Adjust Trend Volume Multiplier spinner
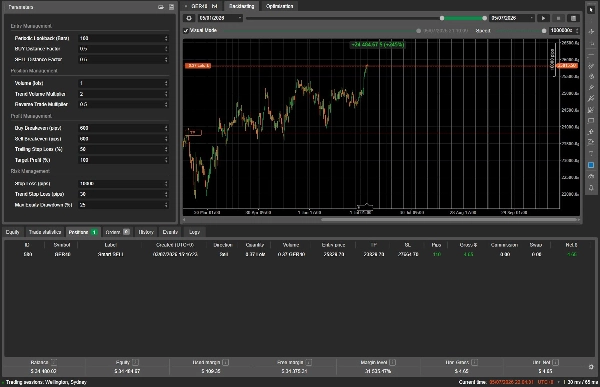 click(166, 94)
